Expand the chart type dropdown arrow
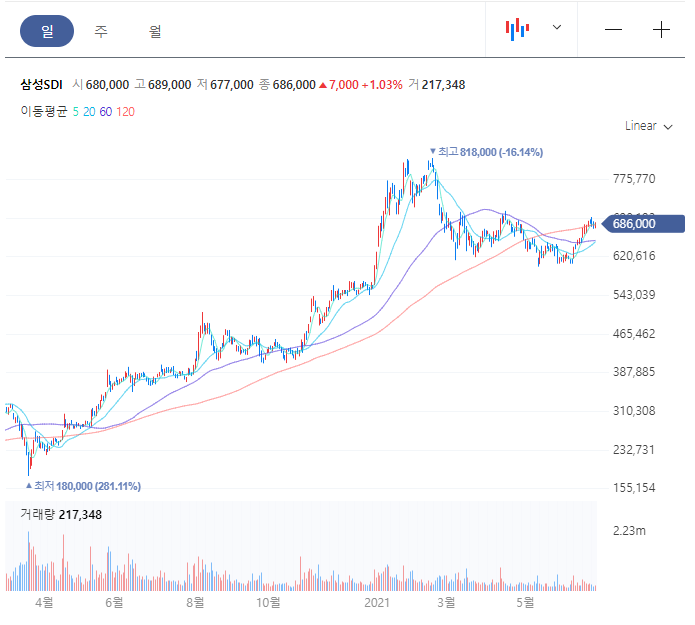 557,27
